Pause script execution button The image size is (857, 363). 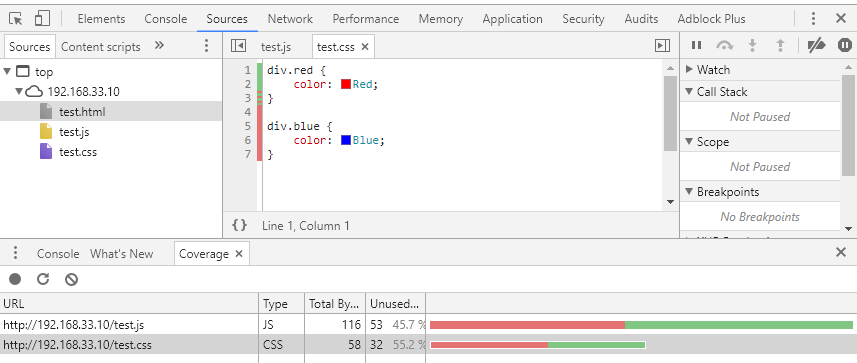(696, 45)
